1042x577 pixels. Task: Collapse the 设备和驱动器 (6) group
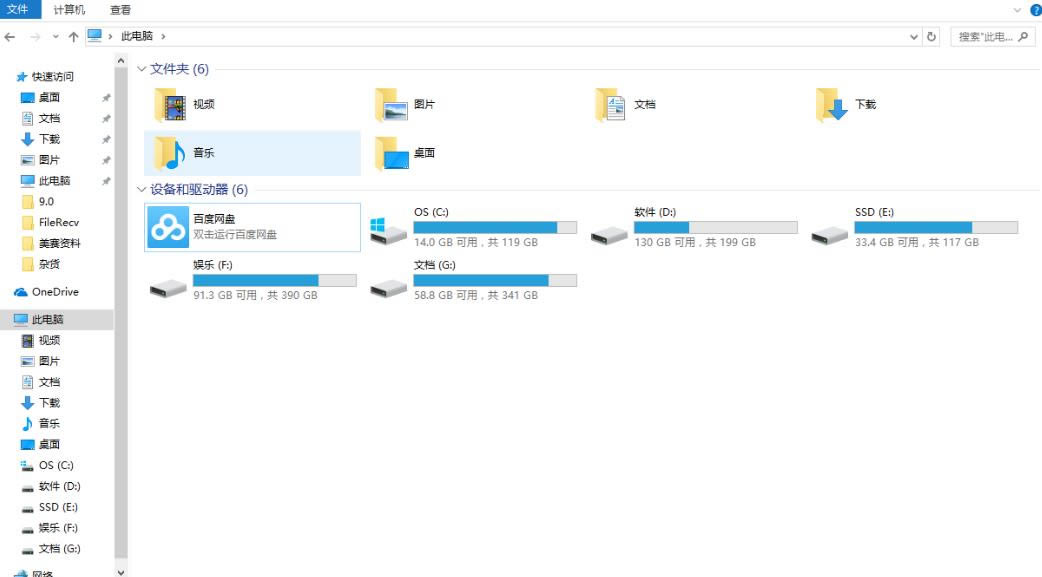[x=141, y=189]
